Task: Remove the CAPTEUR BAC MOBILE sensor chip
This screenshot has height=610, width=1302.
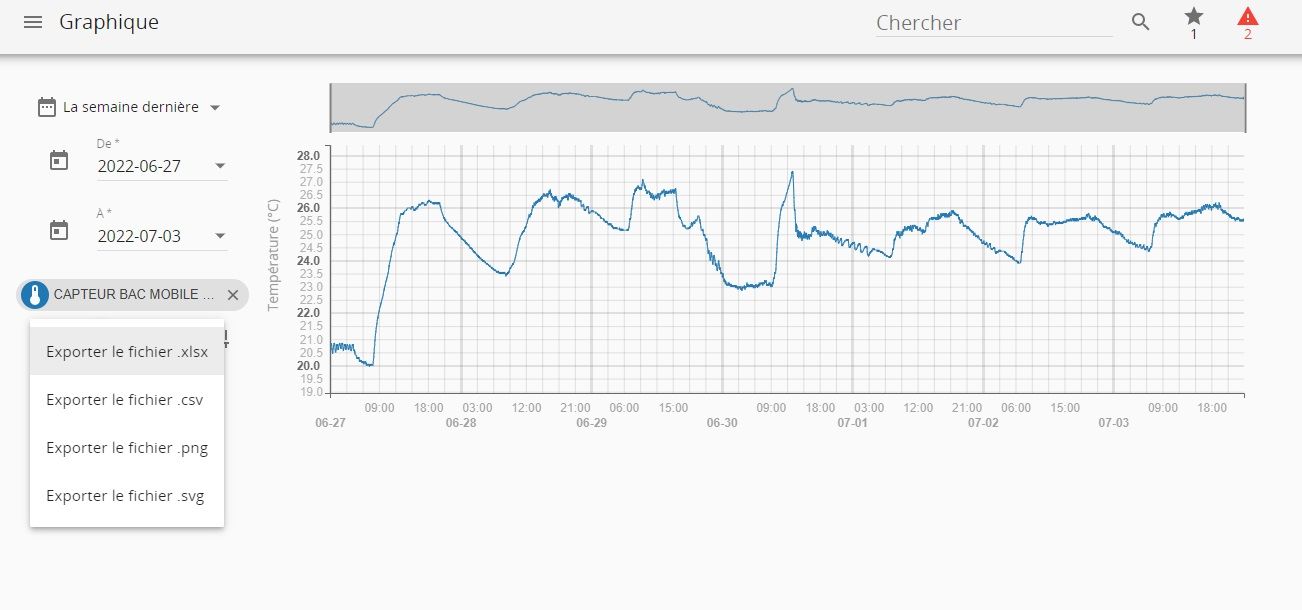Action: tap(233, 295)
